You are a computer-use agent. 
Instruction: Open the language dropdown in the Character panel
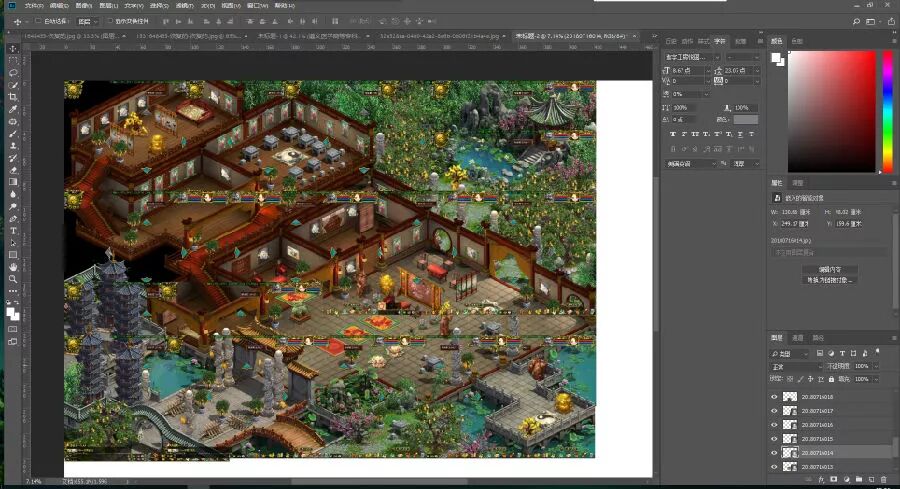(691, 164)
